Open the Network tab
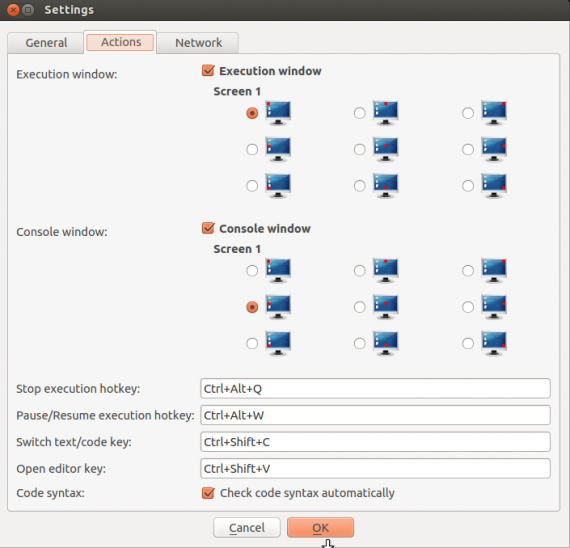Screen dimensions: 570x548 (x=198, y=43)
